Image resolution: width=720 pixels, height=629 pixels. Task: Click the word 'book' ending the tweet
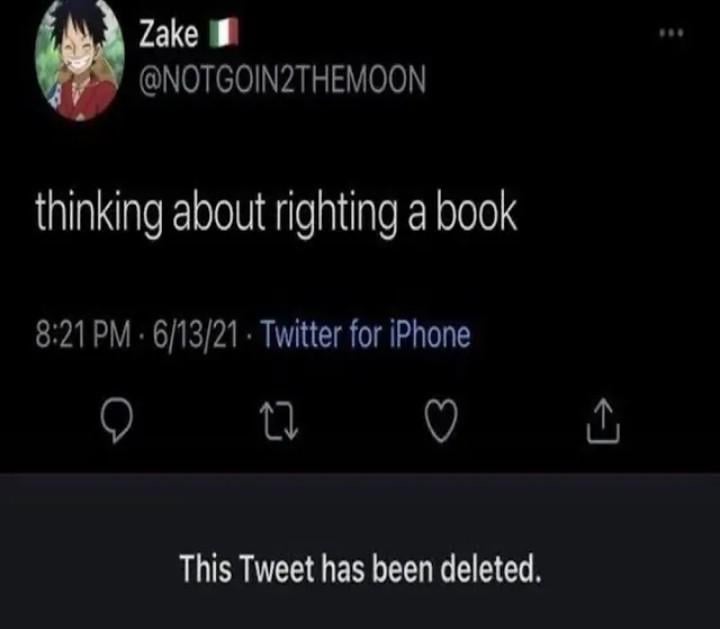[x=476, y=213]
